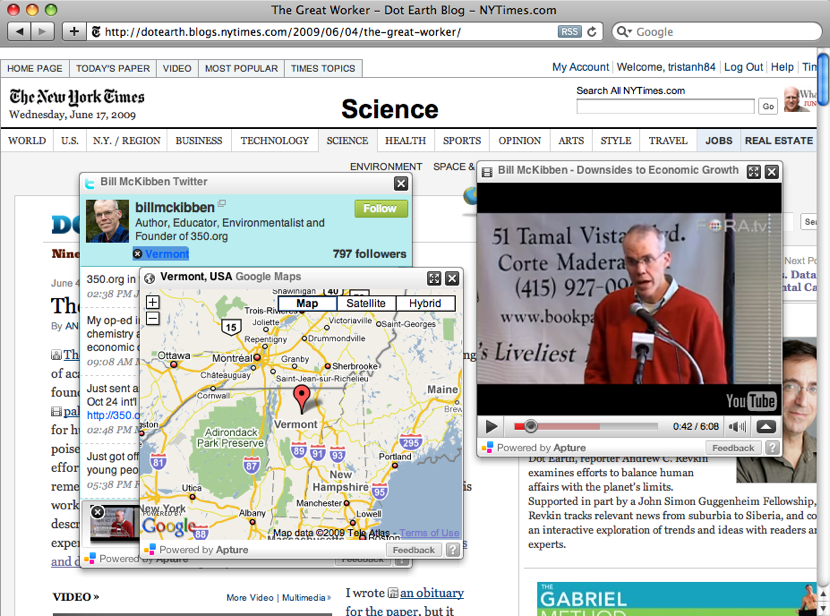Click Feedback in the video popup

pos(733,448)
